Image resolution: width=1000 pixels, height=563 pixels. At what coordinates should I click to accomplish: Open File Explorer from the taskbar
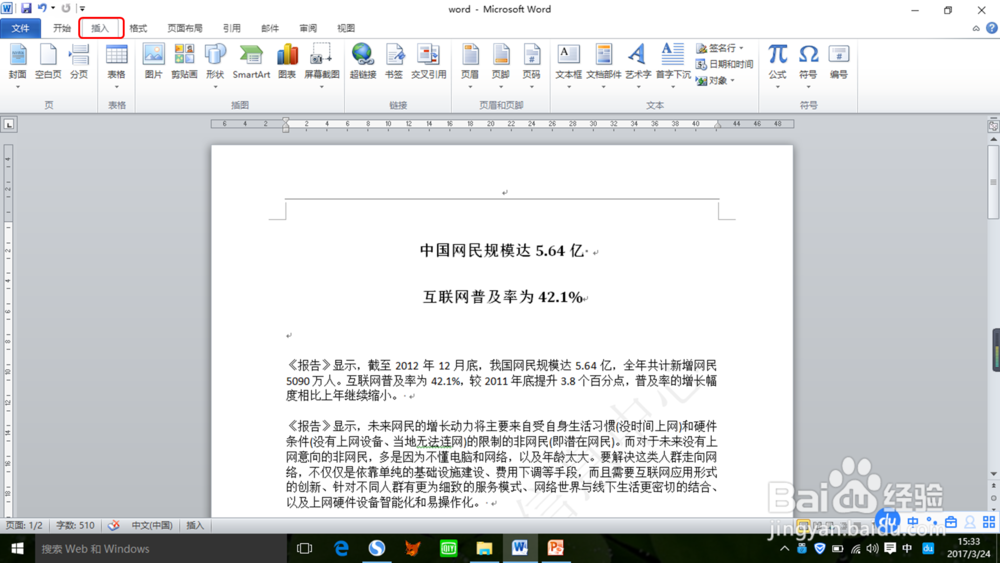484,548
